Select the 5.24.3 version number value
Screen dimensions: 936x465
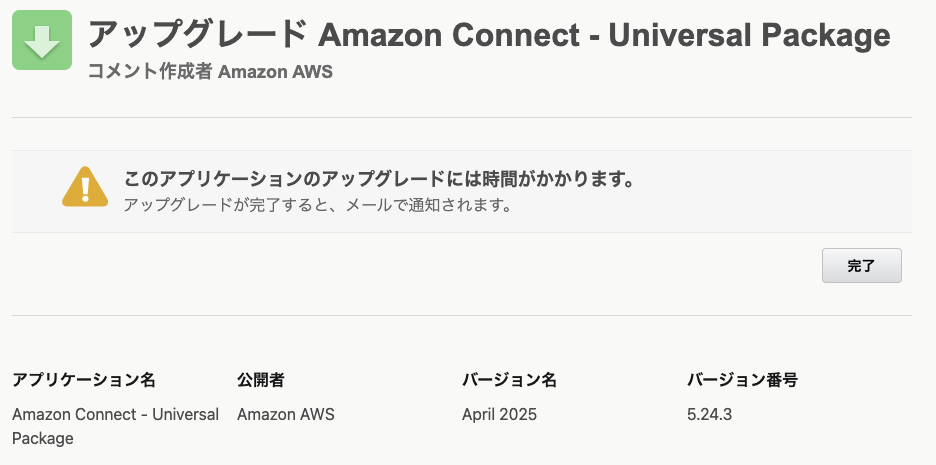pyautogui.click(x=709, y=414)
